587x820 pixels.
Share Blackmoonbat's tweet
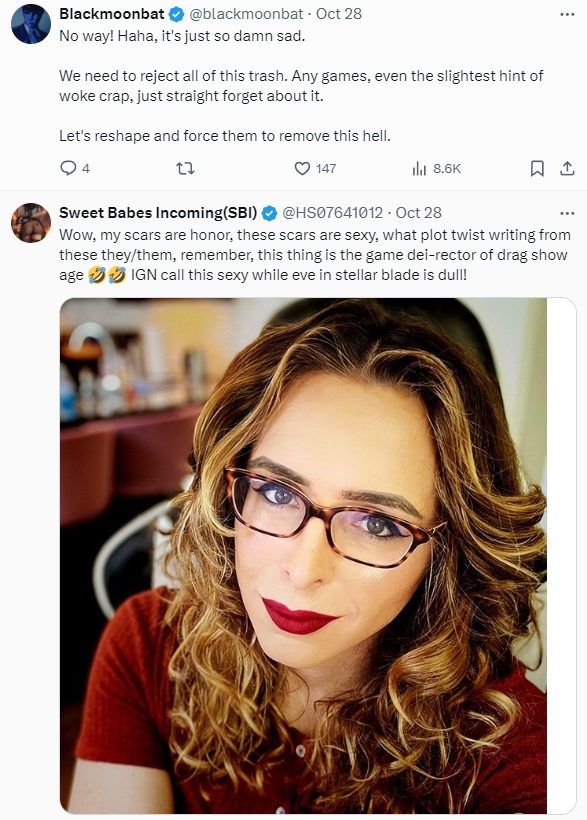[x=567, y=168]
